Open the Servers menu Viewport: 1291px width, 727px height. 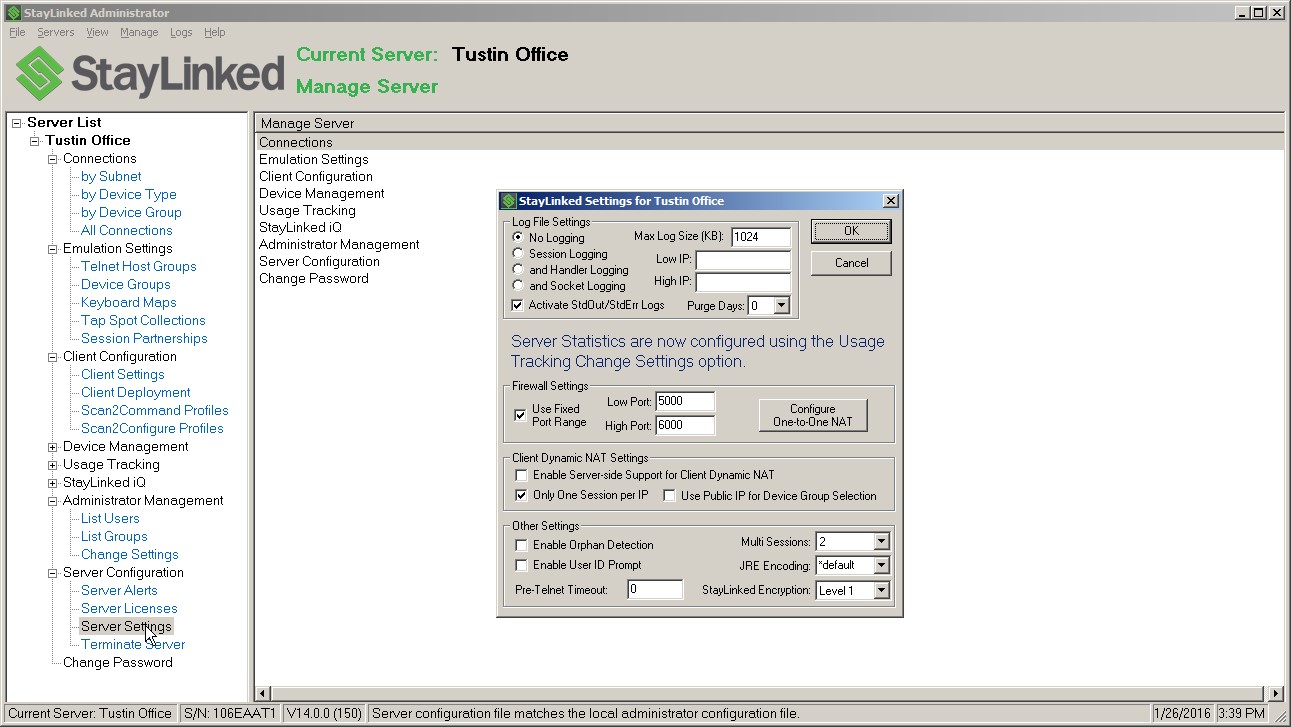click(x=55, y=31)
